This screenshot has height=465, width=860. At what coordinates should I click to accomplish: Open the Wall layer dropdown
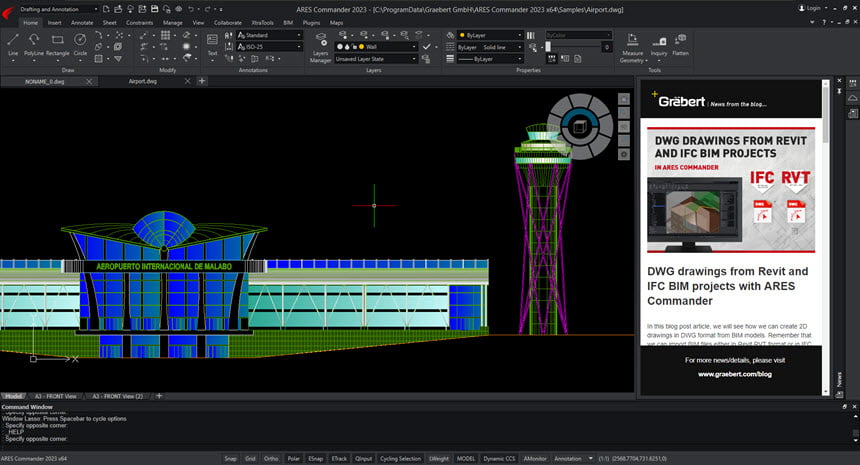click(x=376, y=47)
